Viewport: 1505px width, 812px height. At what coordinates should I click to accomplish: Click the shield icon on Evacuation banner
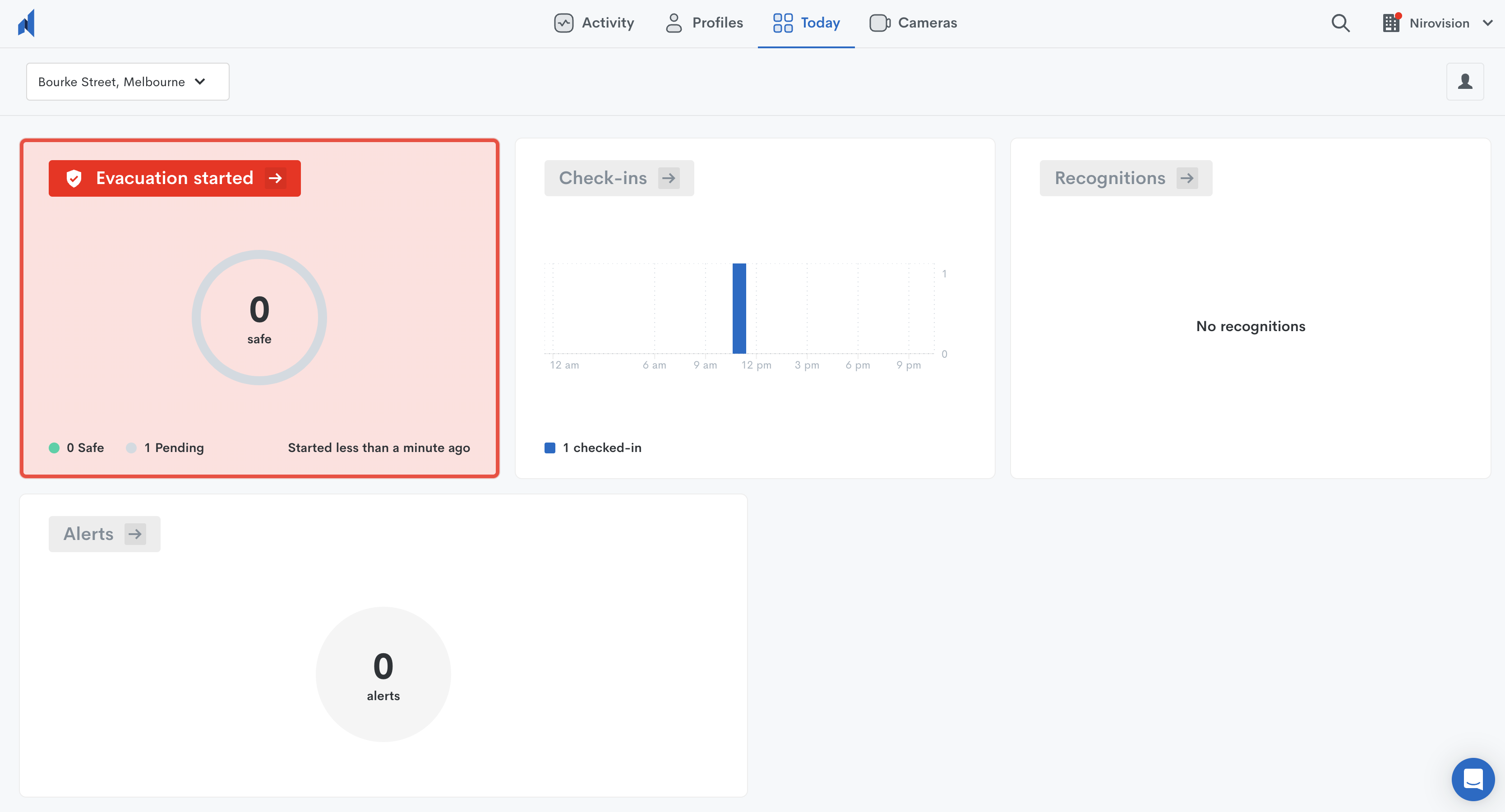click(x=74, y=178)
